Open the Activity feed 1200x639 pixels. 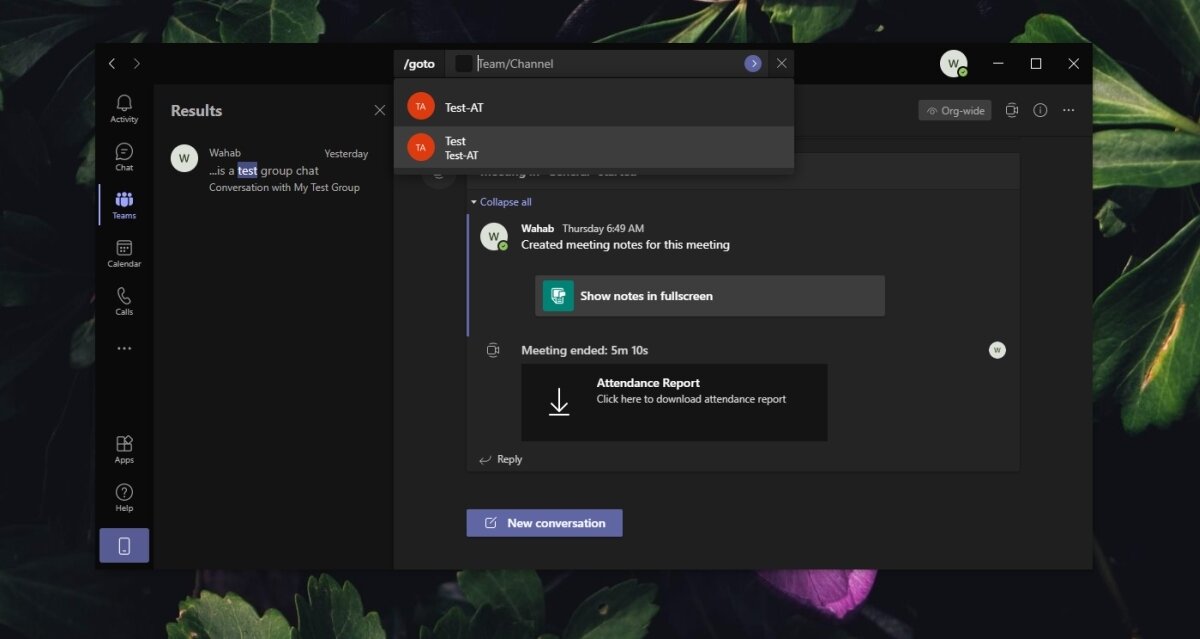123,108
